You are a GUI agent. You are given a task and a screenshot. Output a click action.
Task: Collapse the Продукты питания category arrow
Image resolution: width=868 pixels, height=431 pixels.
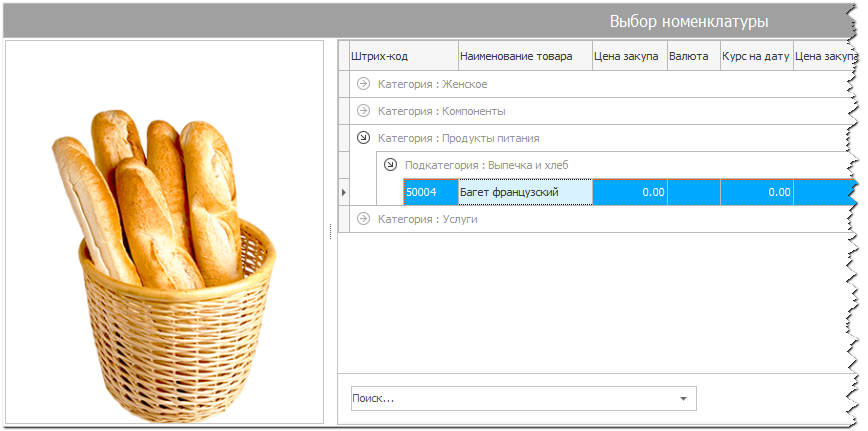[x=363, y=138]
